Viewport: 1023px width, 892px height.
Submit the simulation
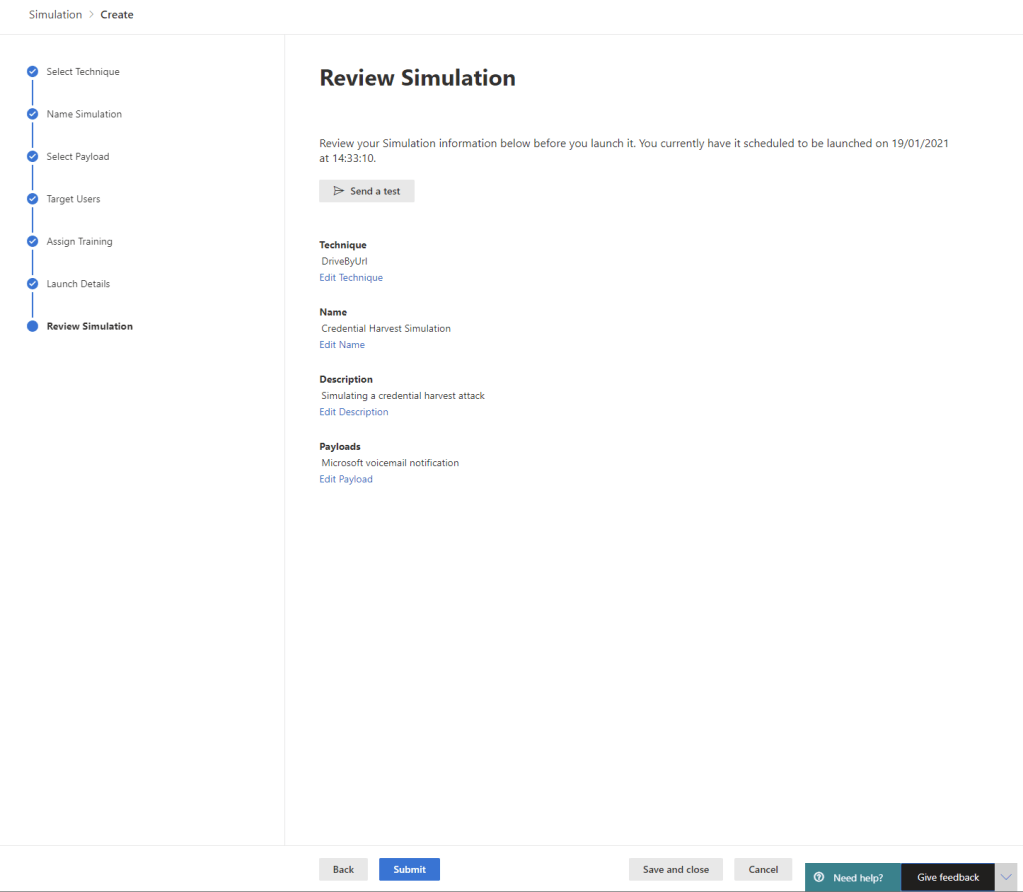click(409, 870)
